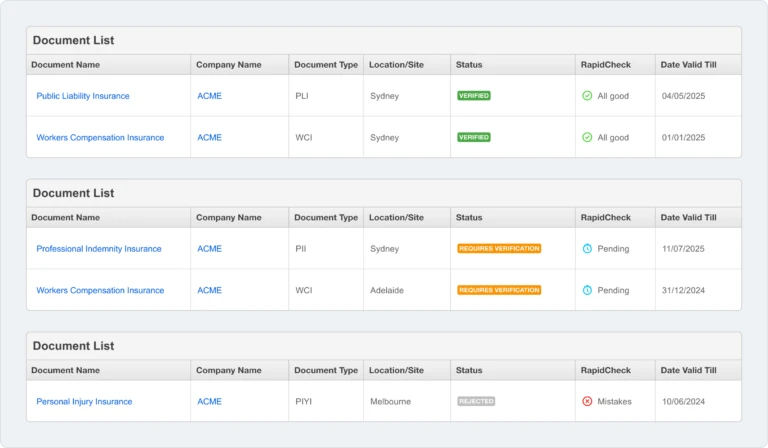Click ACME link in Public Liability row
This screenshot has width=768, height=448.
pos(209,96)
